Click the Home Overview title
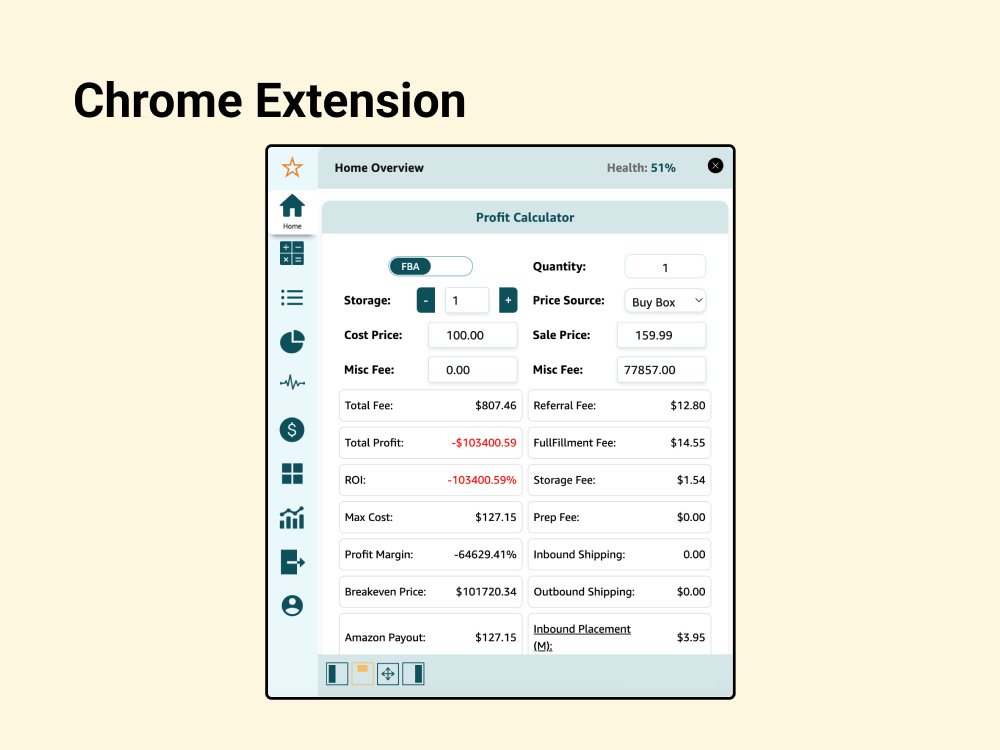The width and height of the screenshot is (1000, 750). point(379,168)
